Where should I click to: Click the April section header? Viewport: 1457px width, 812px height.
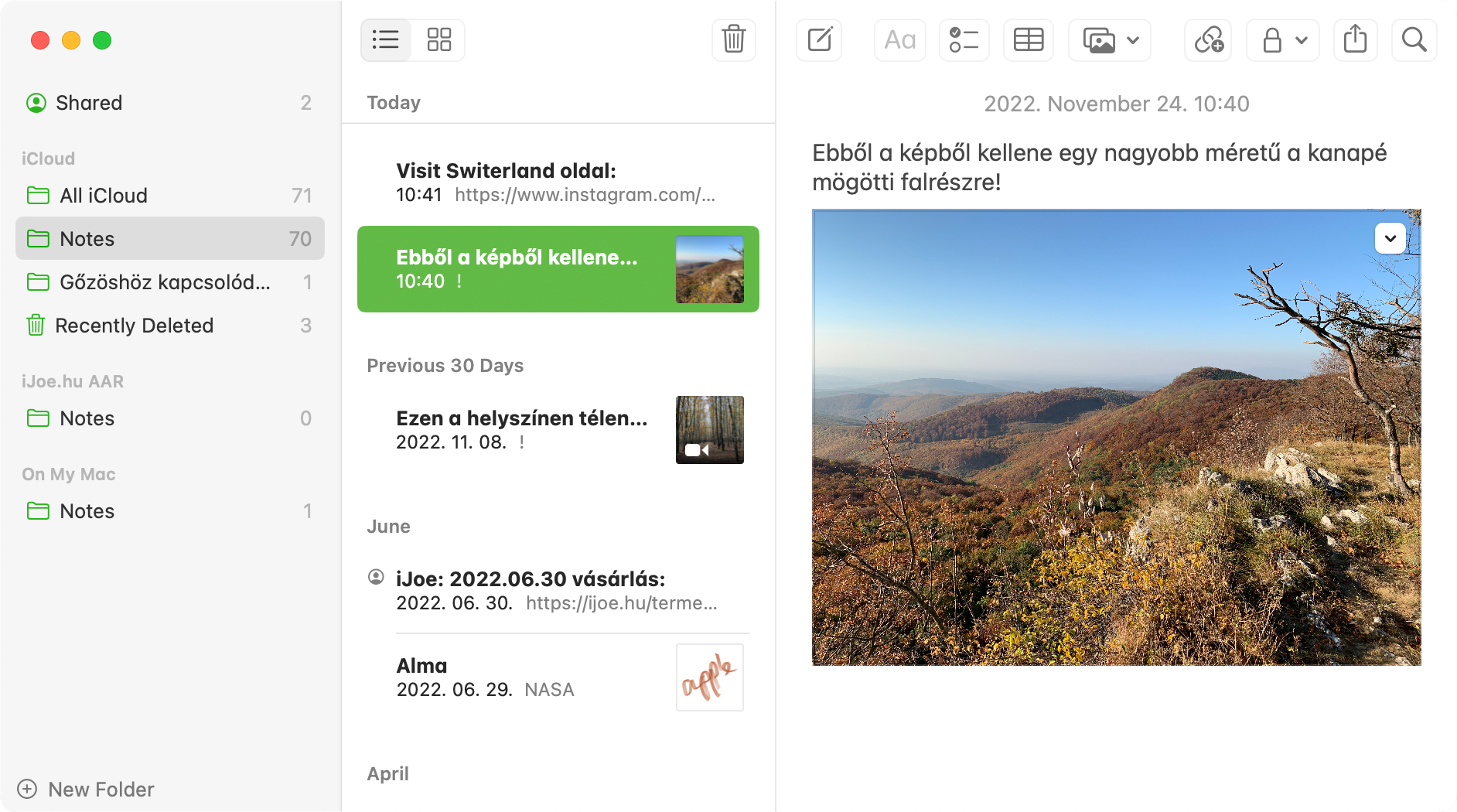388,773
